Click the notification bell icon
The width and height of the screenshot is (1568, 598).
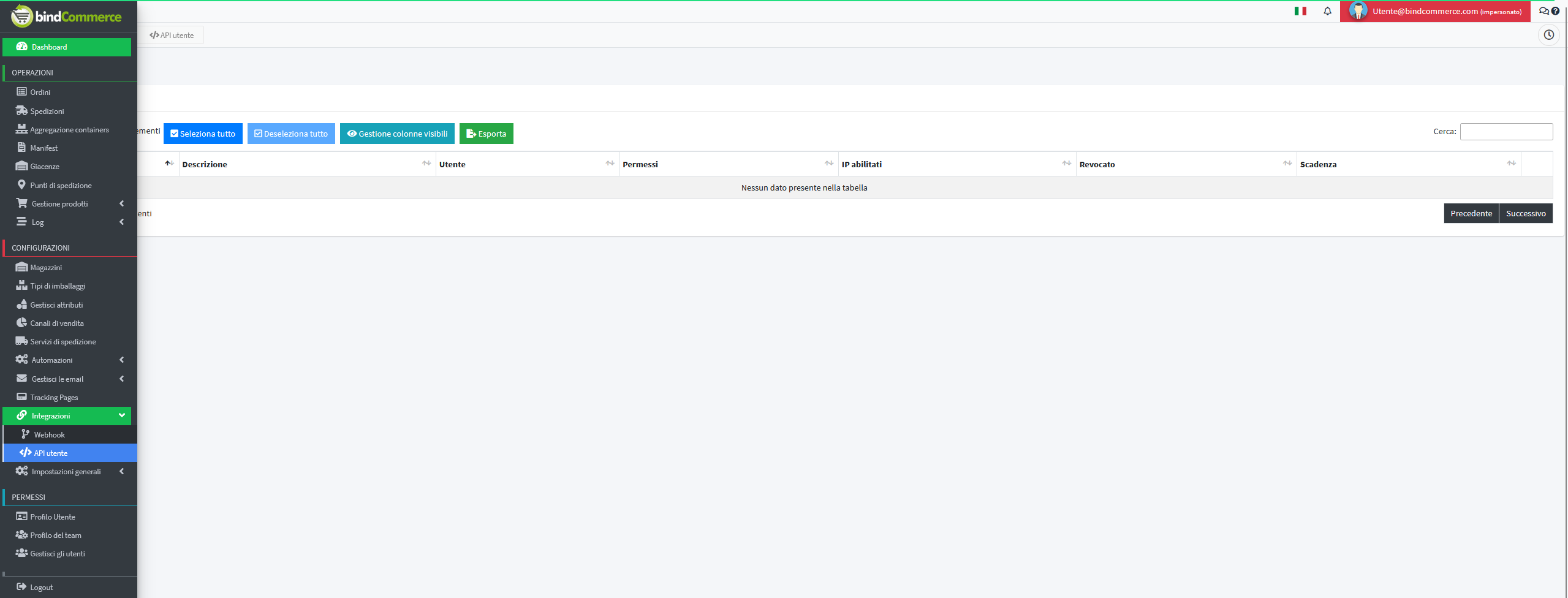1327,11
